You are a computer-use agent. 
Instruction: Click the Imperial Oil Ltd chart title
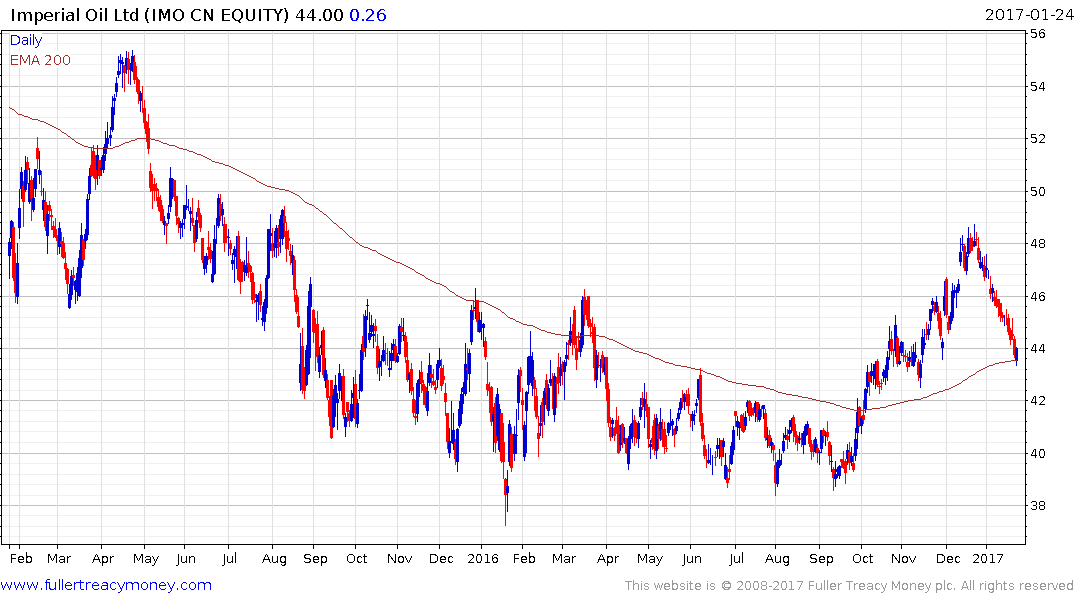[x=150, y=15]
